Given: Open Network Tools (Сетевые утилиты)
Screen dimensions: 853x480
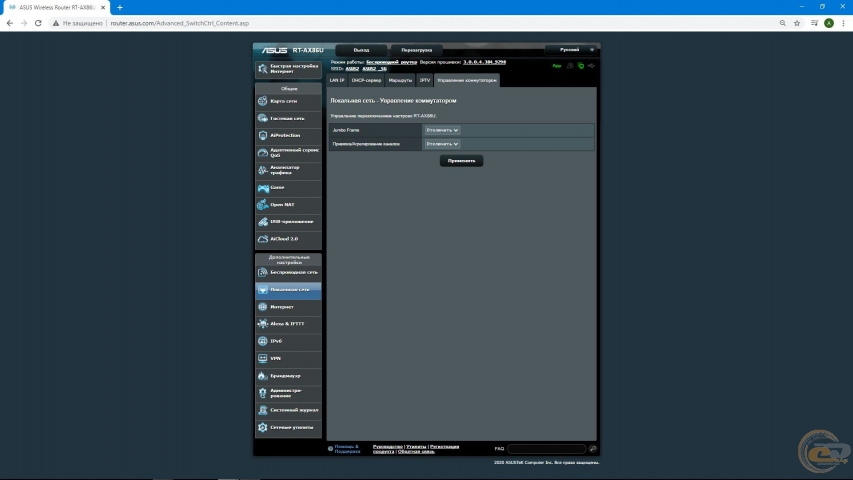Looking at the screenshot, I should [x=288, y=427].
